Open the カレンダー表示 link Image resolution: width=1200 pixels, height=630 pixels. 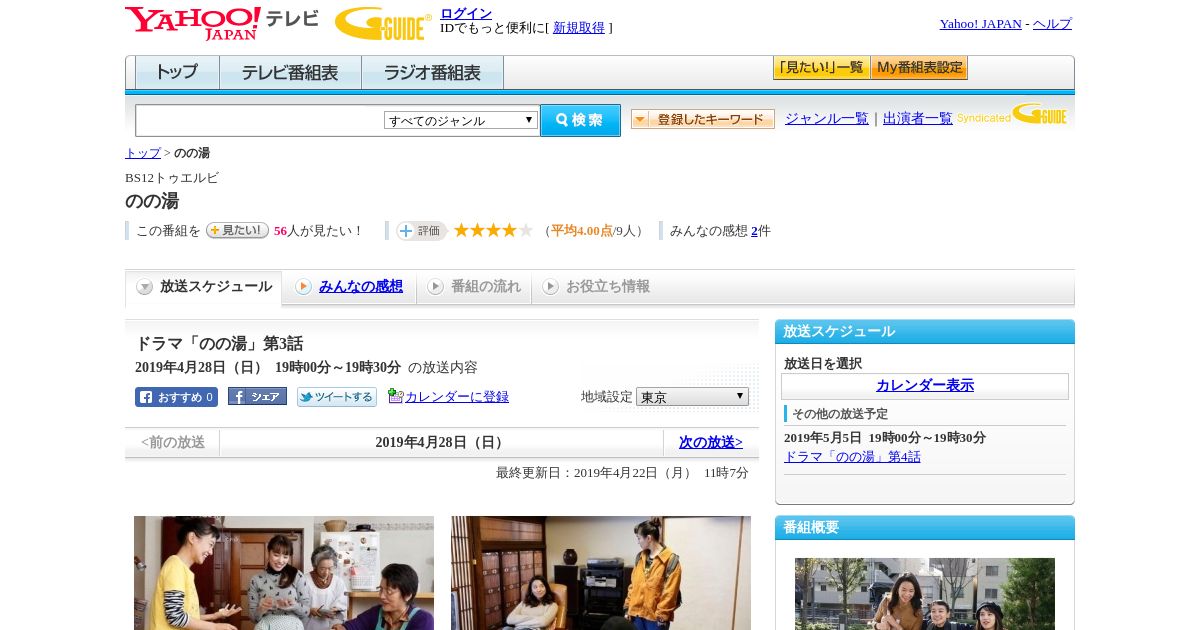point(925,386)
